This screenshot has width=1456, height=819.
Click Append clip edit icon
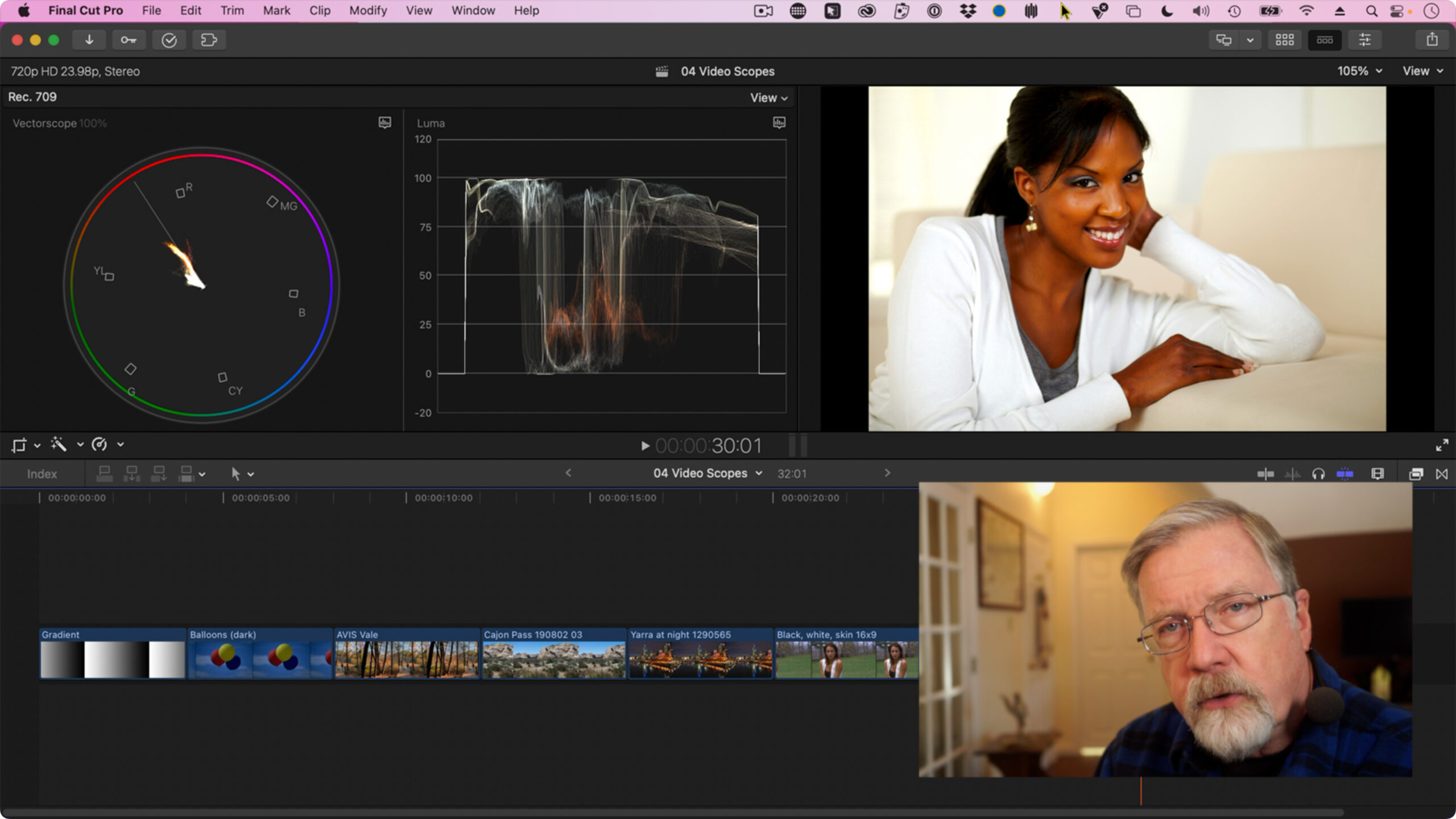point(159,473)
